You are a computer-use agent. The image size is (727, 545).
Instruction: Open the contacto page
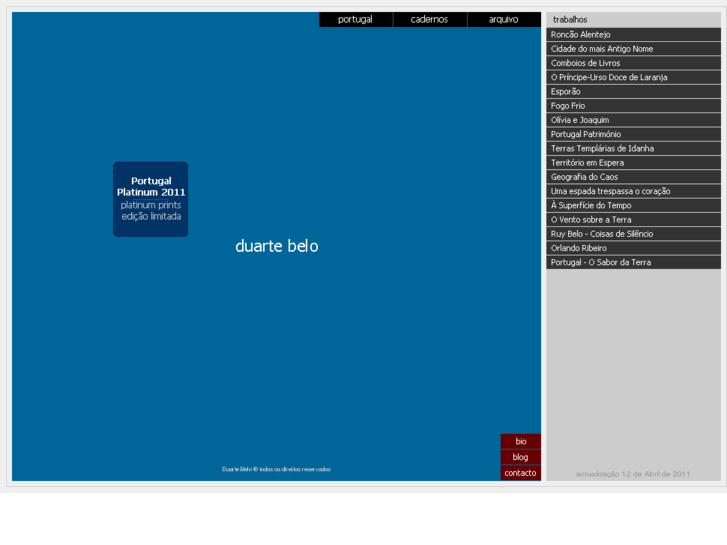[x=521, y=473]
